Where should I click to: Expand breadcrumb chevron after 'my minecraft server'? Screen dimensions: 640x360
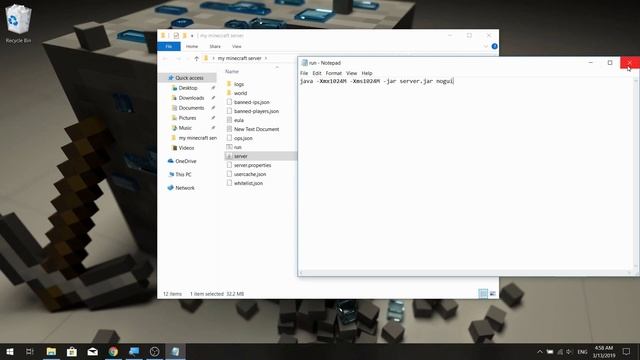pos(266,58)
